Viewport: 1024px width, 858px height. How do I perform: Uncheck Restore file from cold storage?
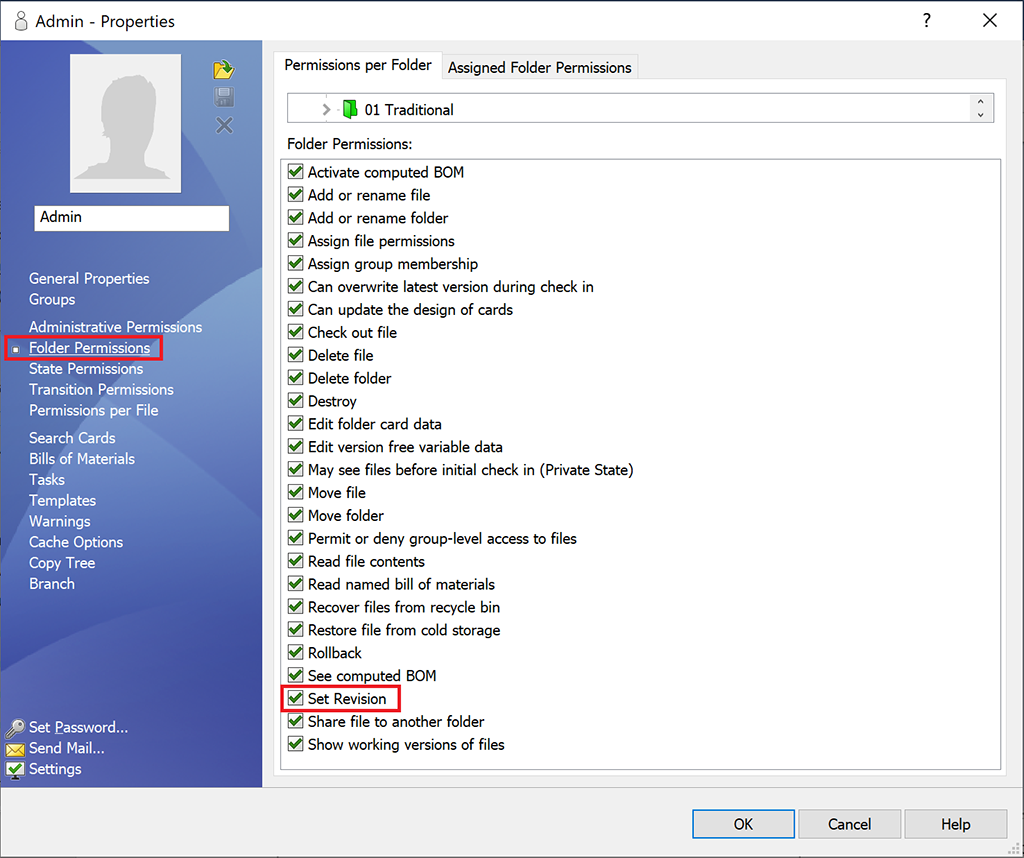pos(295,629)
